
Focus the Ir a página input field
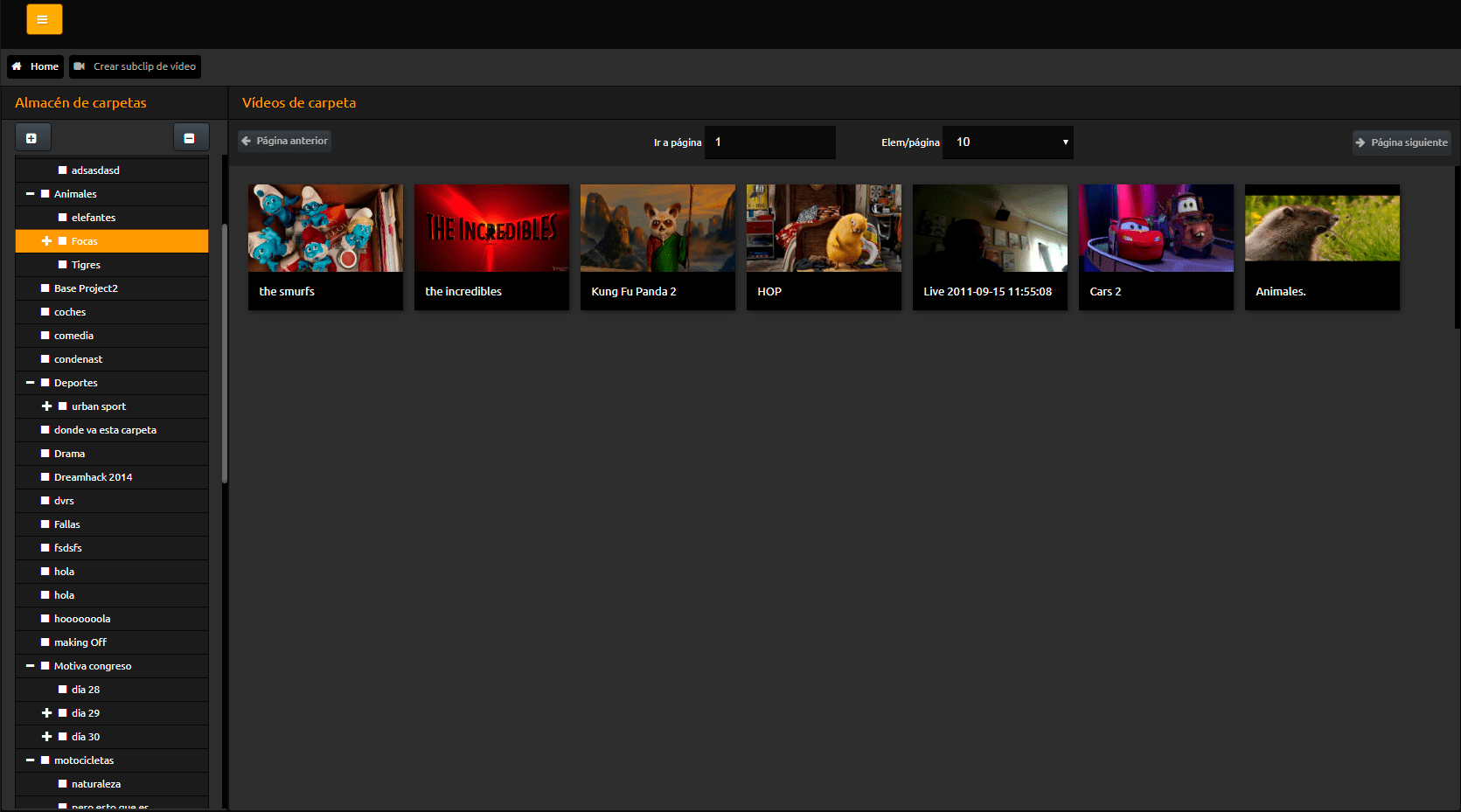tap(770, 142)
